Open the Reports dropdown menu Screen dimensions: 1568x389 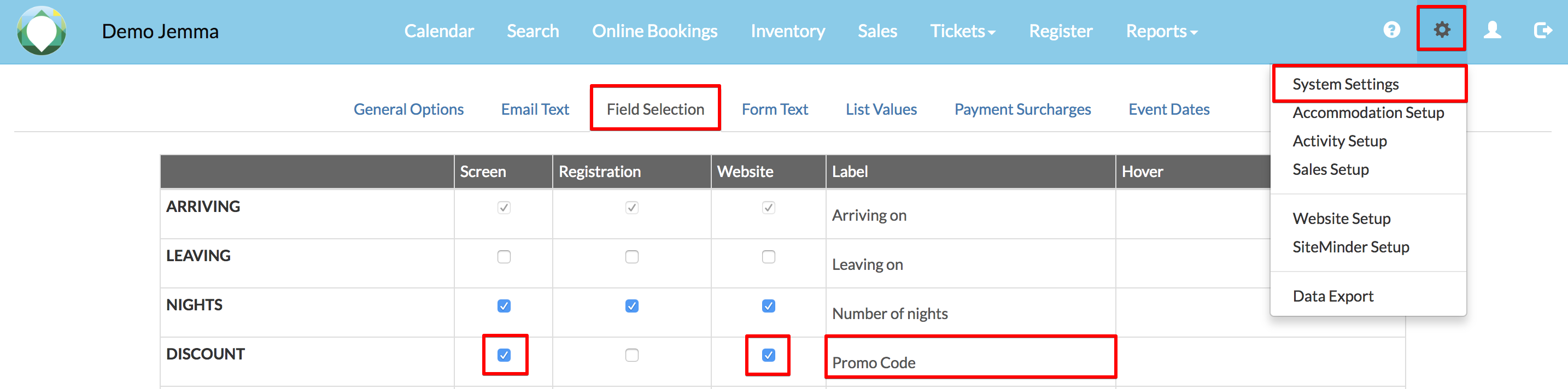click(x=1160, y=31)
